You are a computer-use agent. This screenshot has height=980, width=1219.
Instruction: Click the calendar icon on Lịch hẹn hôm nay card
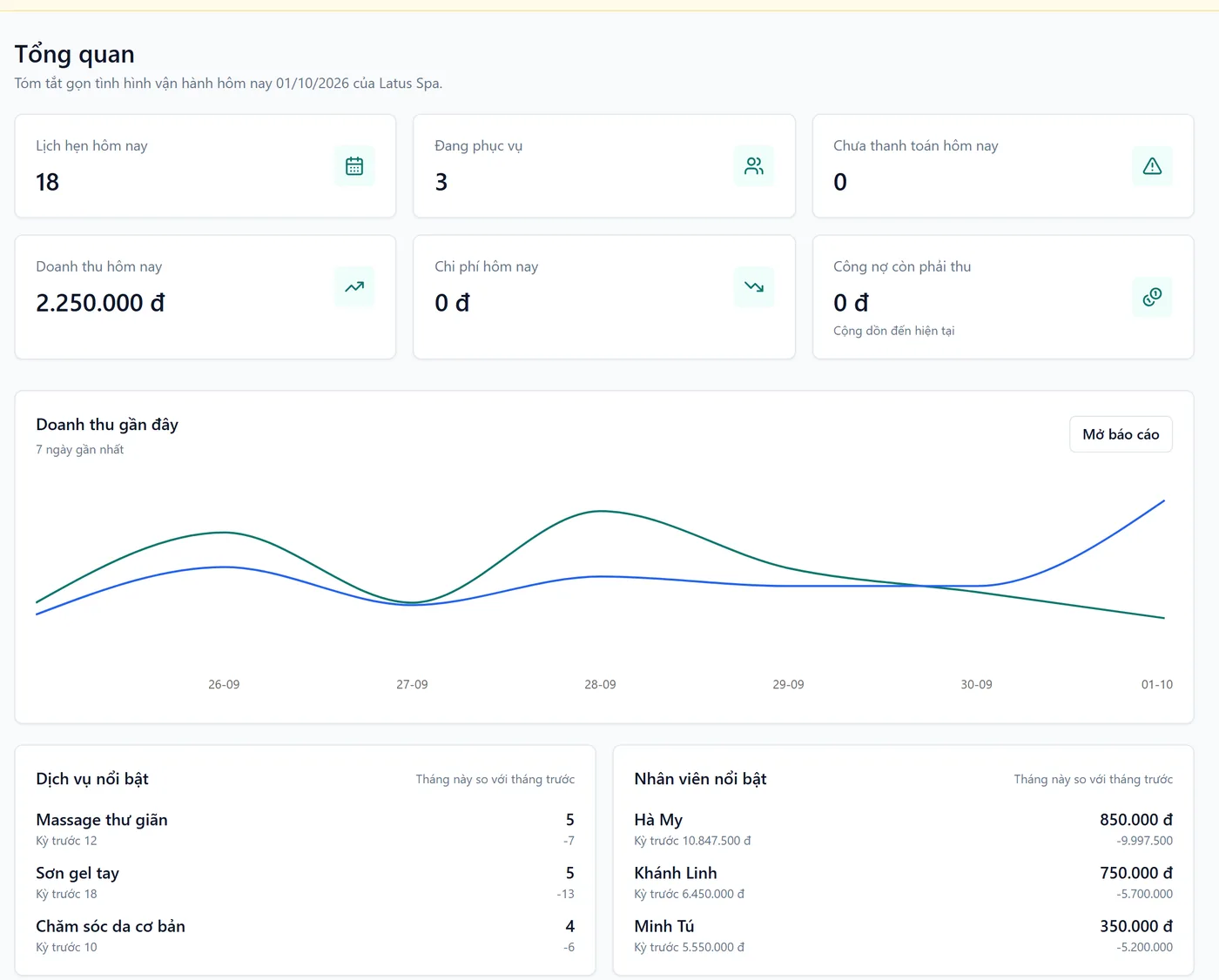pyautogui.click(x=354, y=166)
